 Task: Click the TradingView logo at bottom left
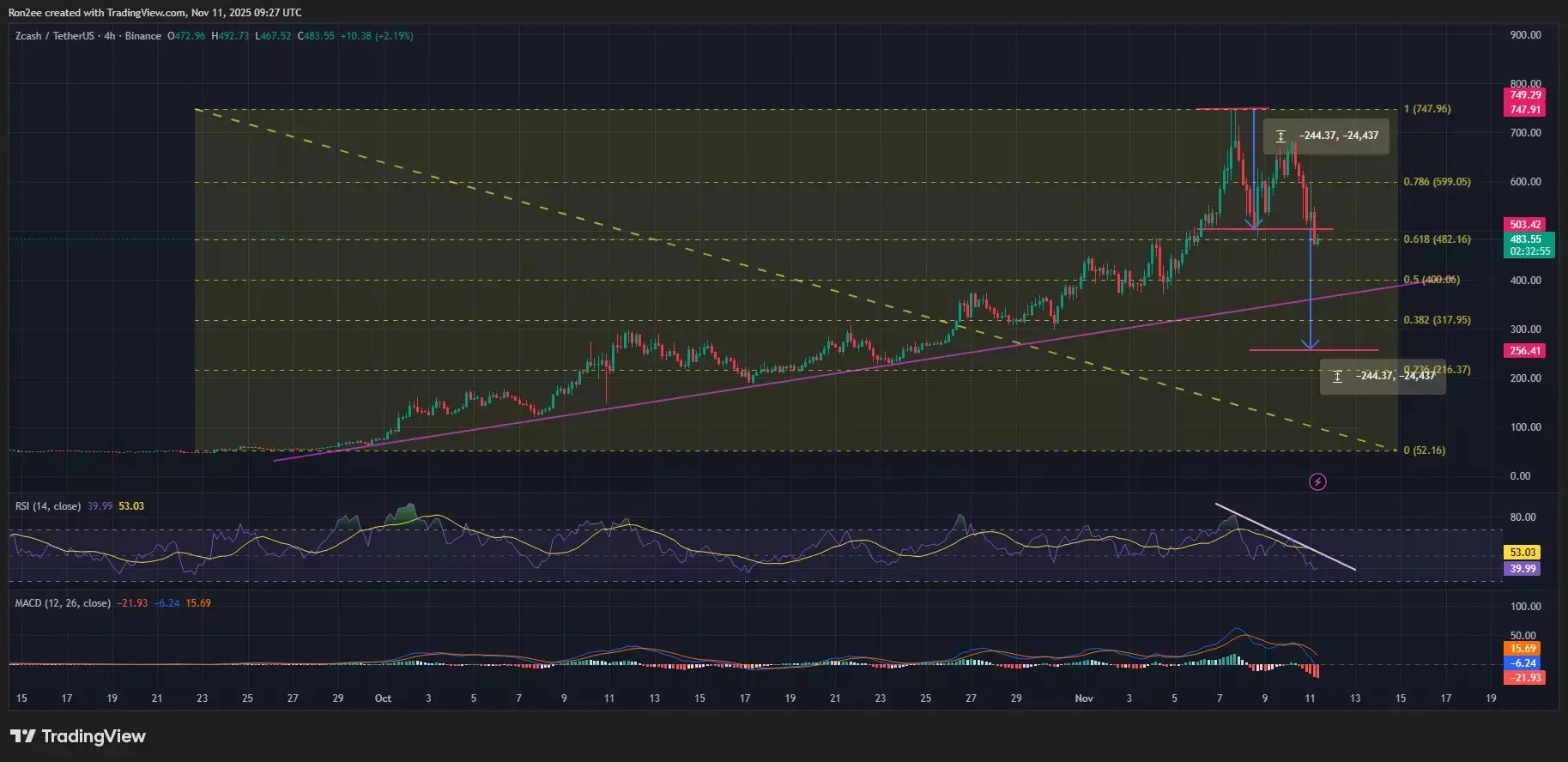[78, 736]
